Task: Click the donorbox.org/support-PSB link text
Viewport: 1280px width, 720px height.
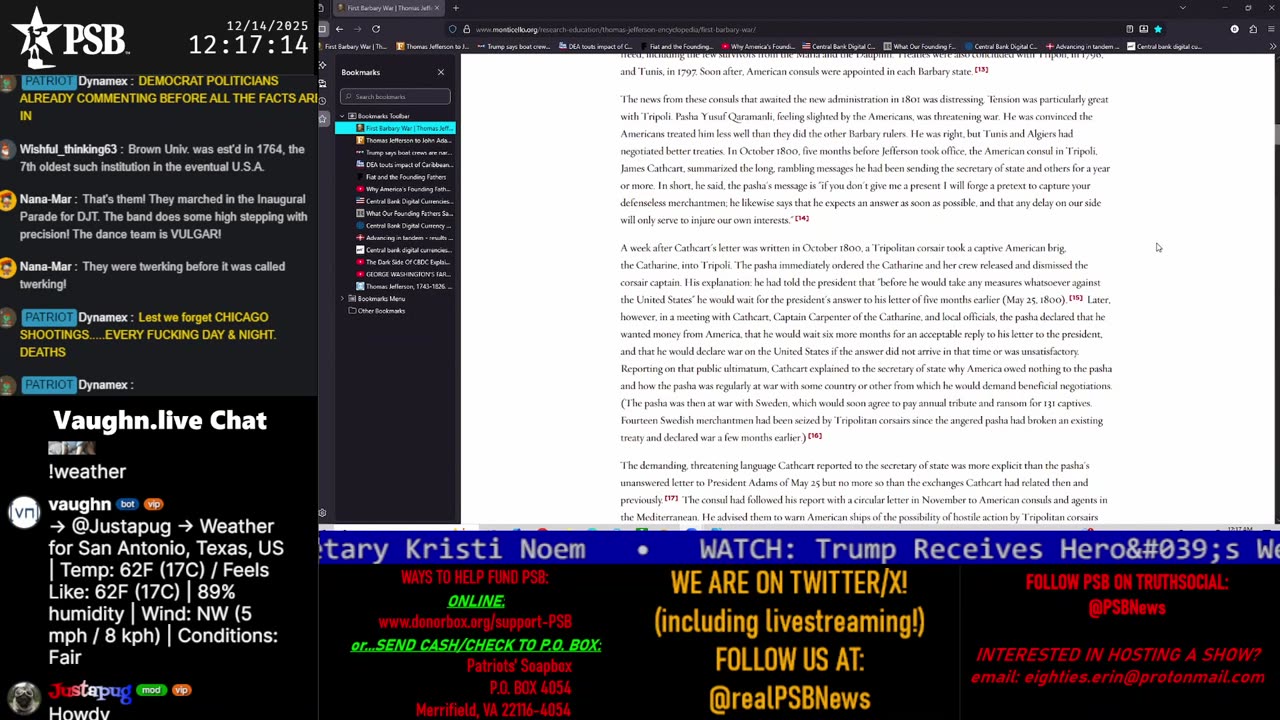Action: click(x=476, y=622)
